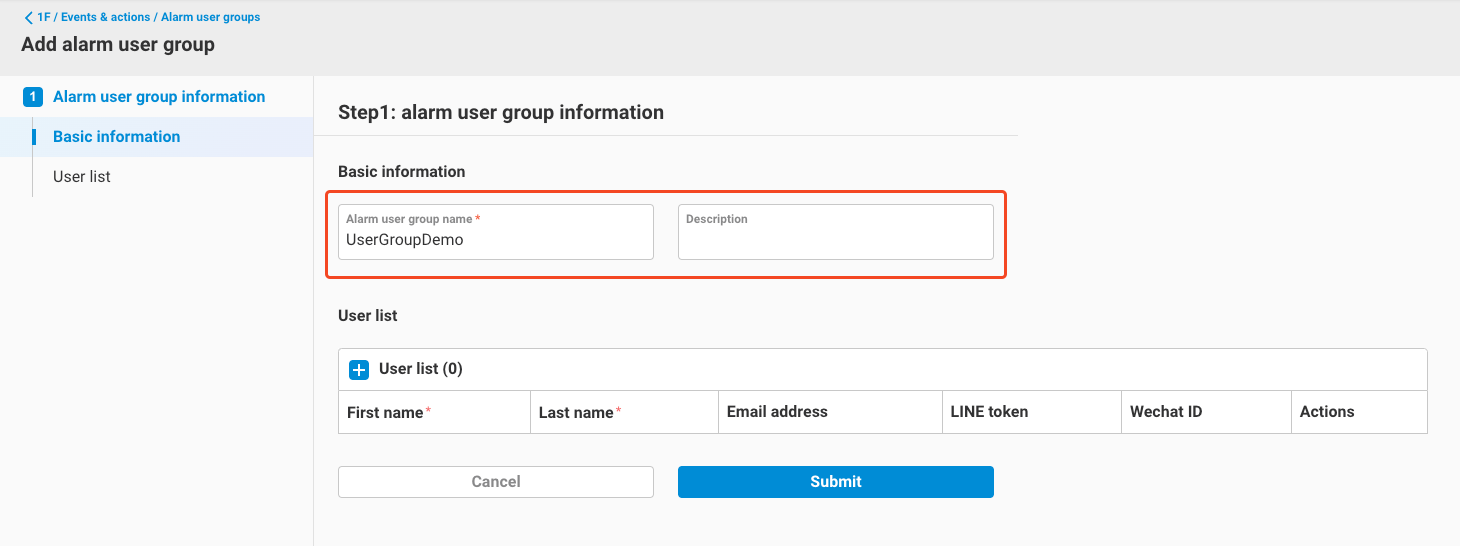Return to Alarm user groups via breadcrumb
The height and width of the screenshot is (546, 1460).
click(210, 17)
